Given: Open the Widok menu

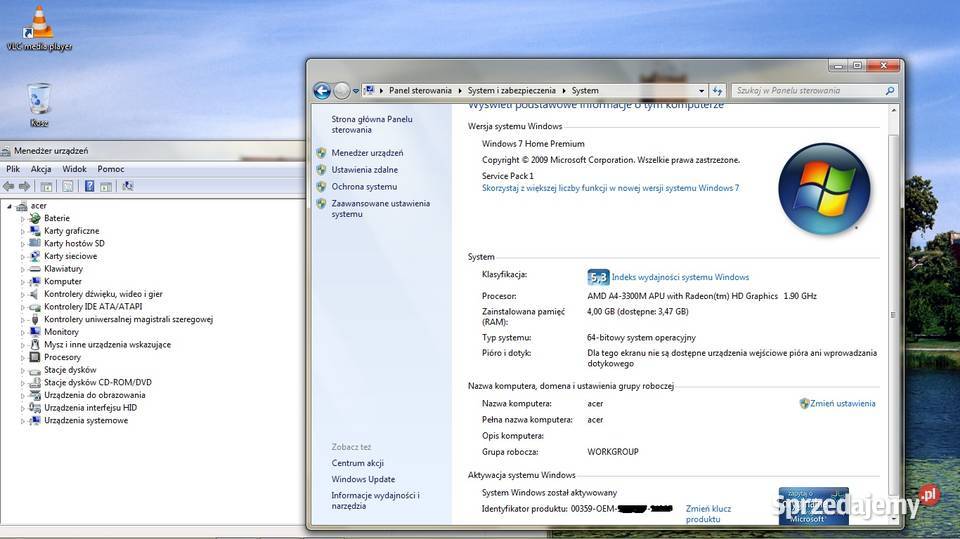Looking at the screenshot, I should [x=74, y=169].
